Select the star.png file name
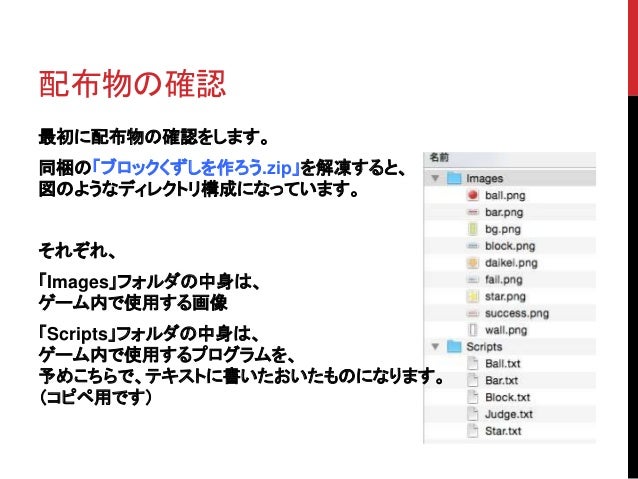The height and width of the screenshot is (479, 638). 505,297
